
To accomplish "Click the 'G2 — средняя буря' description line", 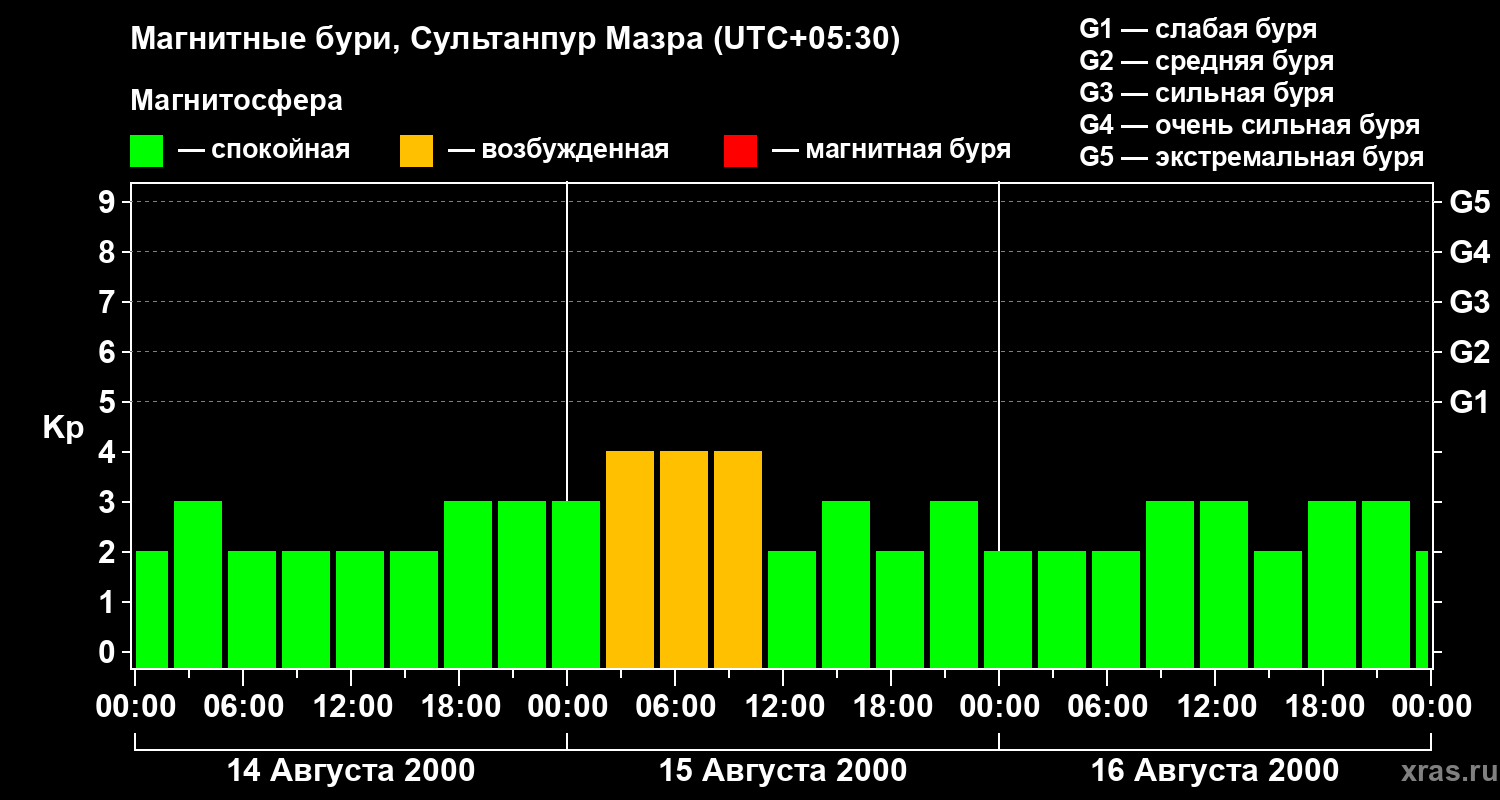I will (1206, 61).
